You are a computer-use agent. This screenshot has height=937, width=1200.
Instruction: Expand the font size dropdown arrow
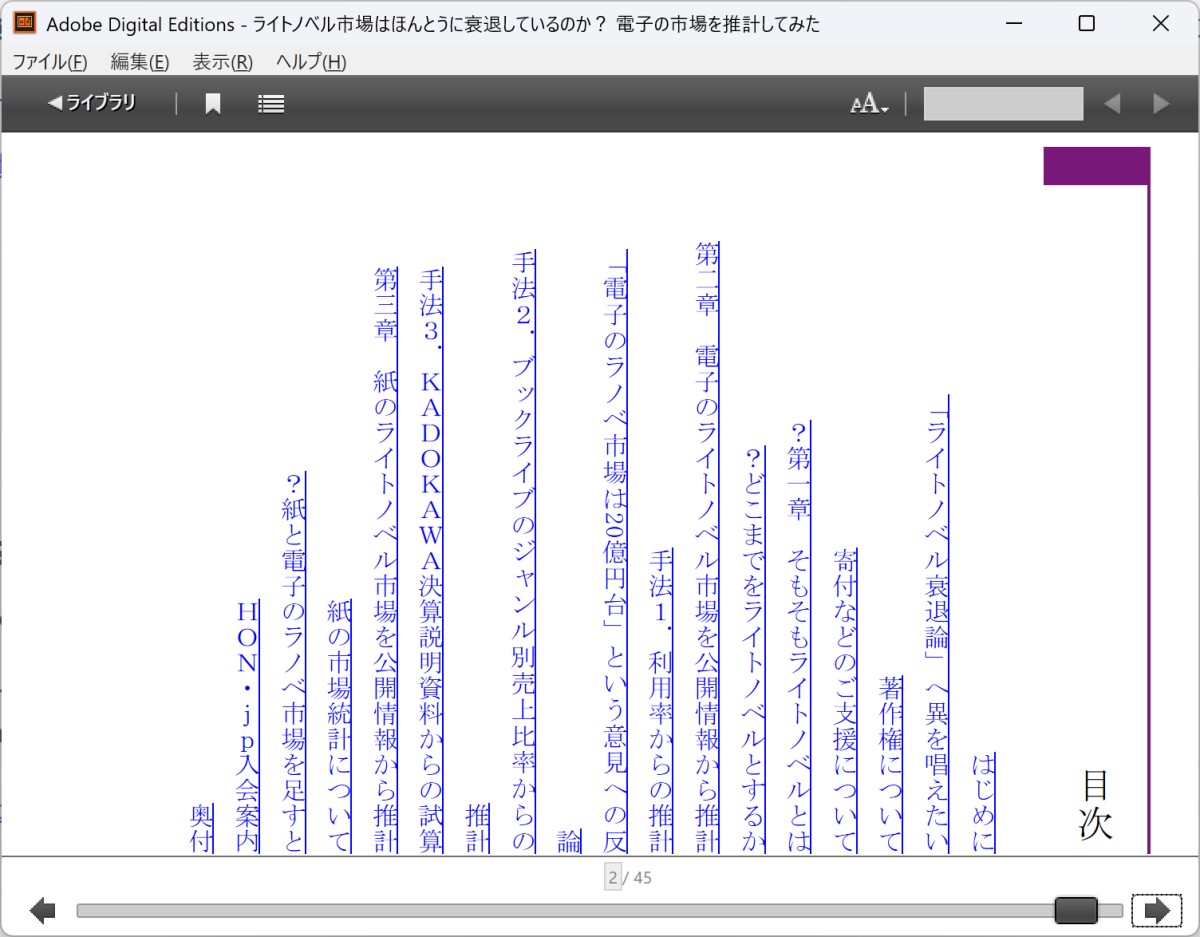click(x=884, y=107)
